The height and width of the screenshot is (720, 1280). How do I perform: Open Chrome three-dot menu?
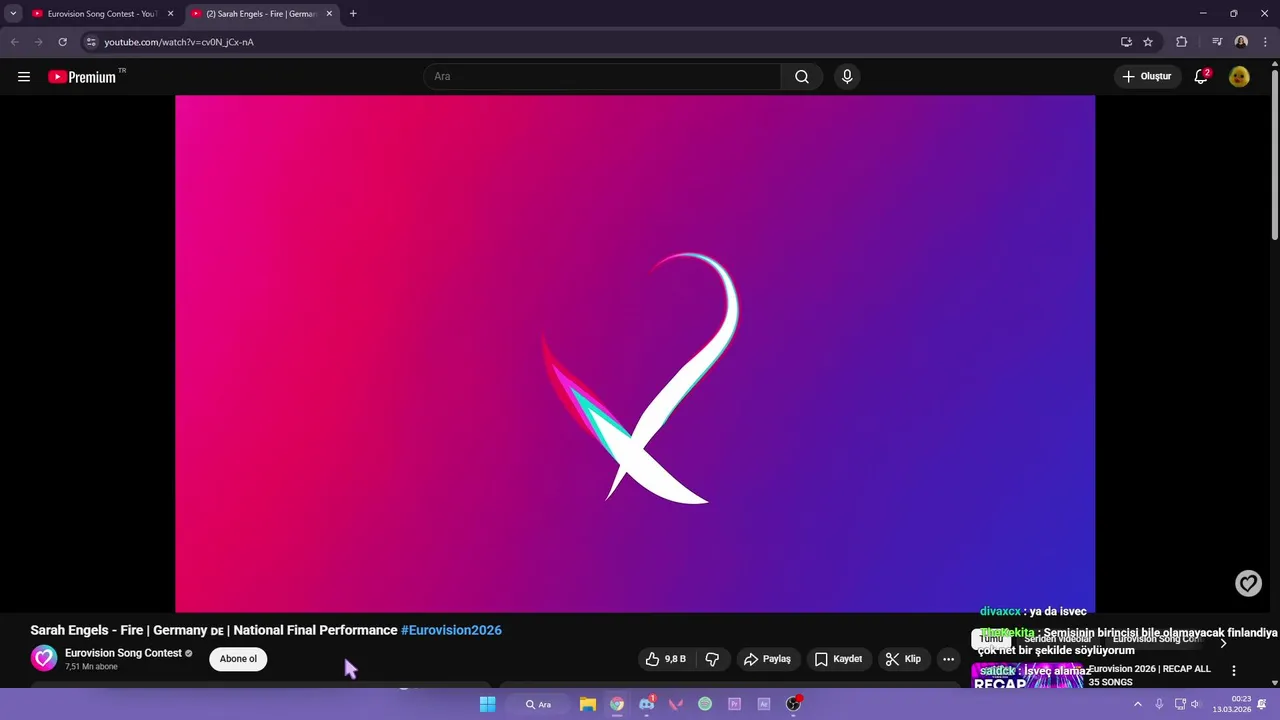click(1264, 42)
